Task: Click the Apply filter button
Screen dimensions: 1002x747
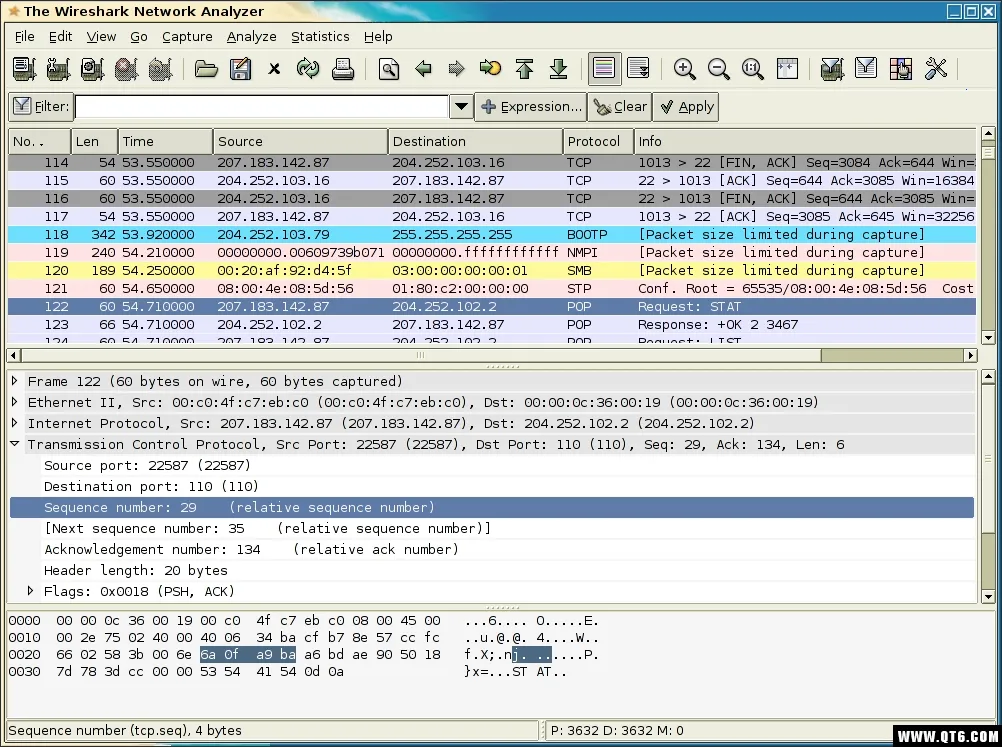Action: click(684, 106)
